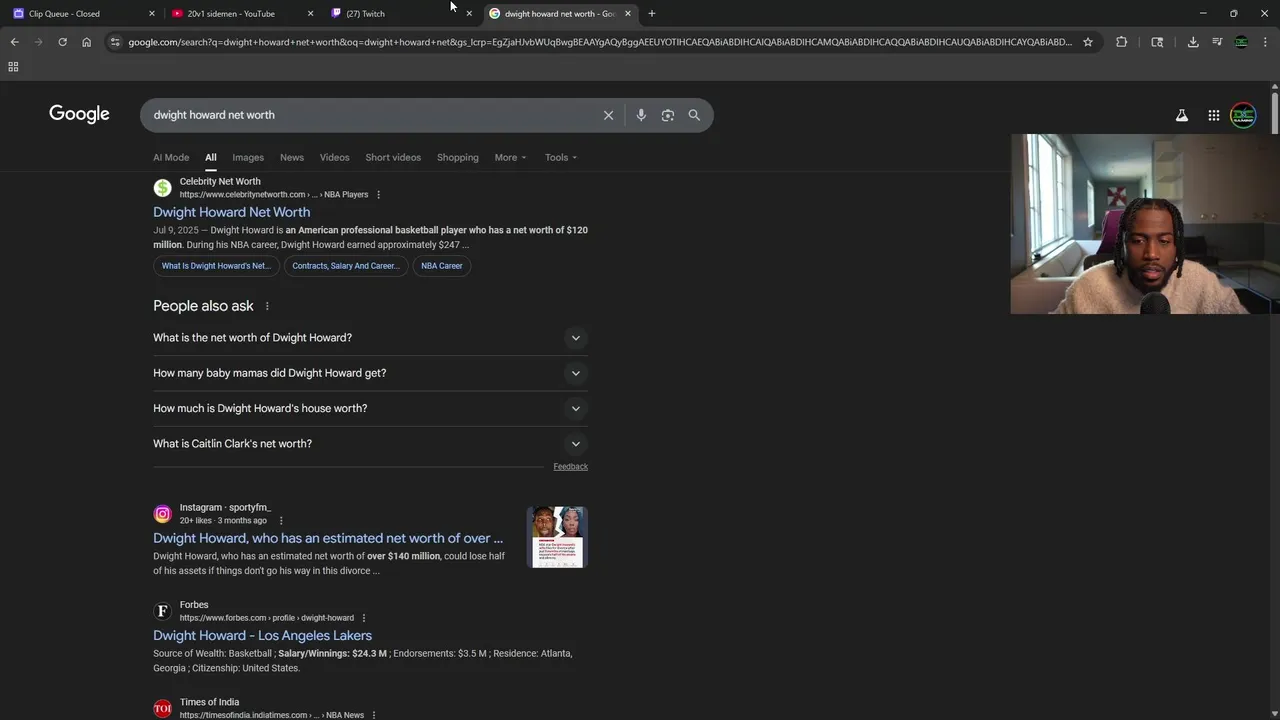1280x720 pixels.
Task: Open the Tools dropdown
Action: (x=561, y=157)
